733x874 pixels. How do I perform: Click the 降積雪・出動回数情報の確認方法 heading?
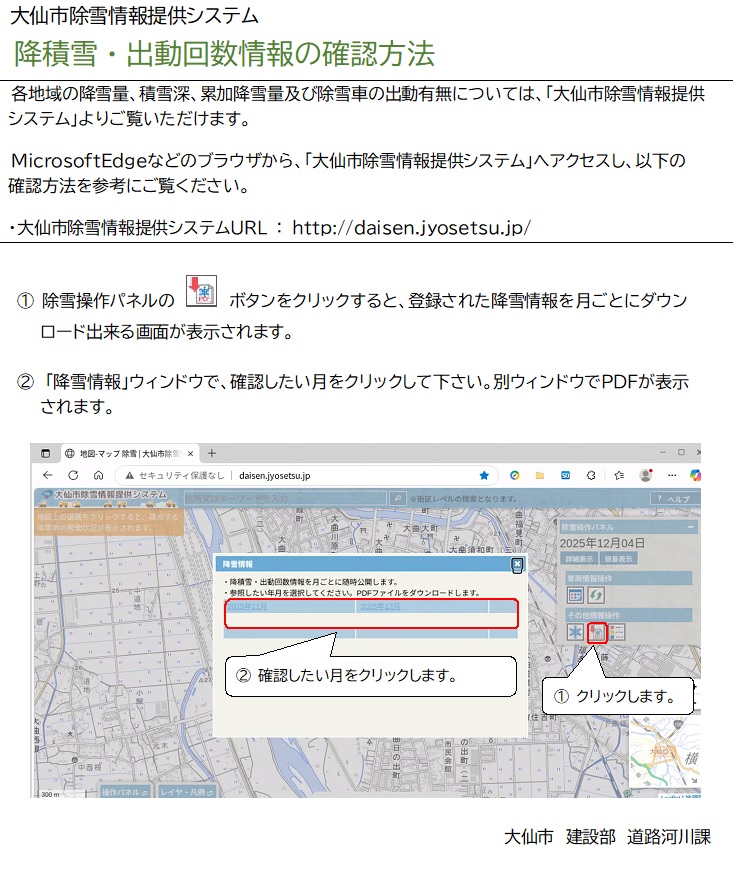(224, 54)
